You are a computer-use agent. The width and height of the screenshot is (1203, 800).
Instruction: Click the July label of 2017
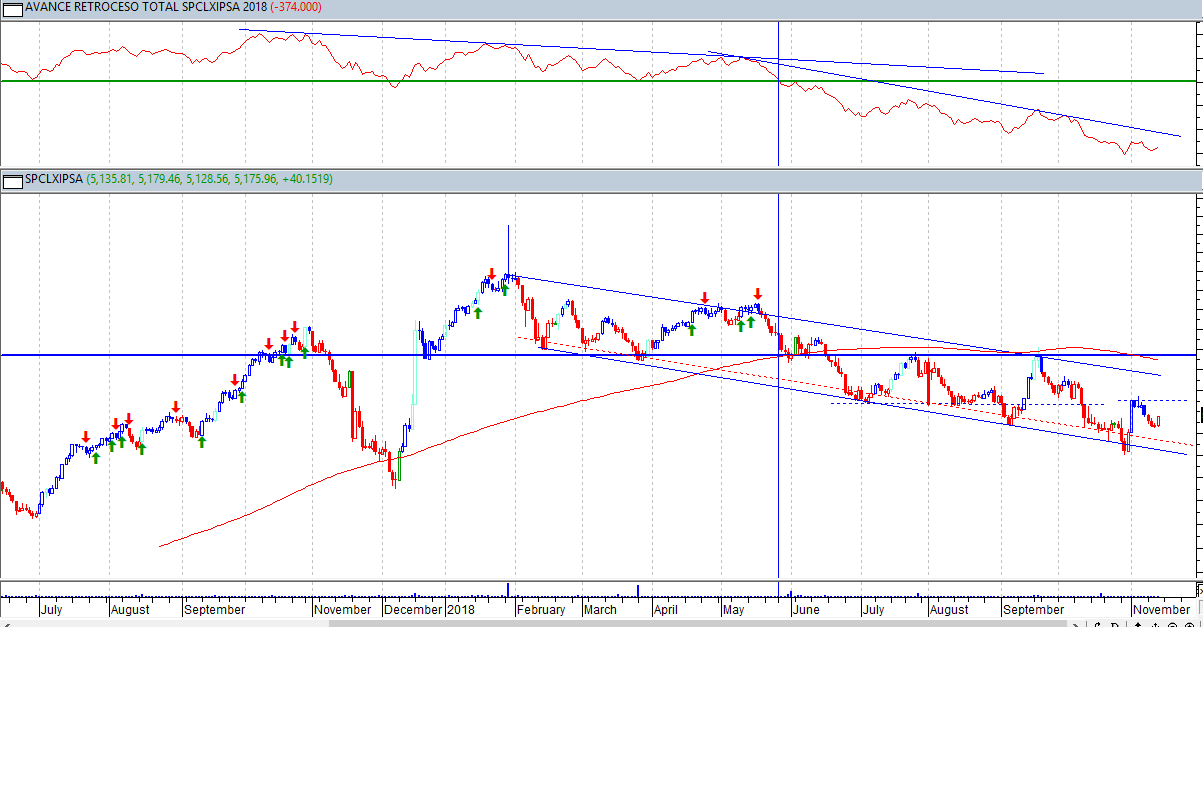click(x=51, y=609)
